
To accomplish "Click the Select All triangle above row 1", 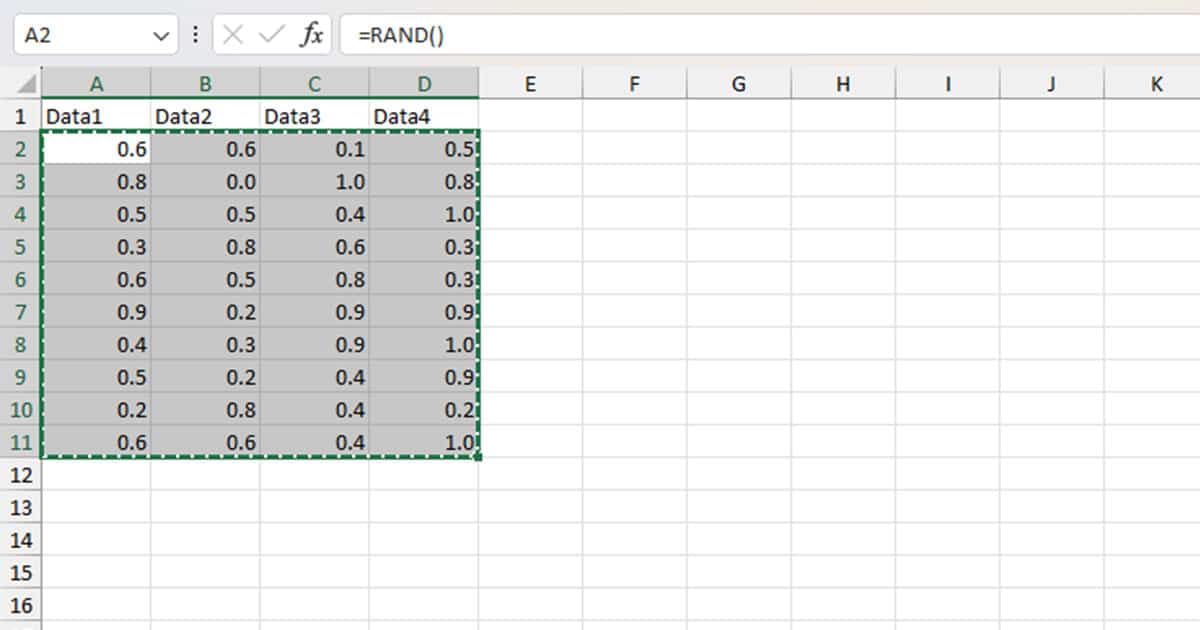I will coord(25,84).
